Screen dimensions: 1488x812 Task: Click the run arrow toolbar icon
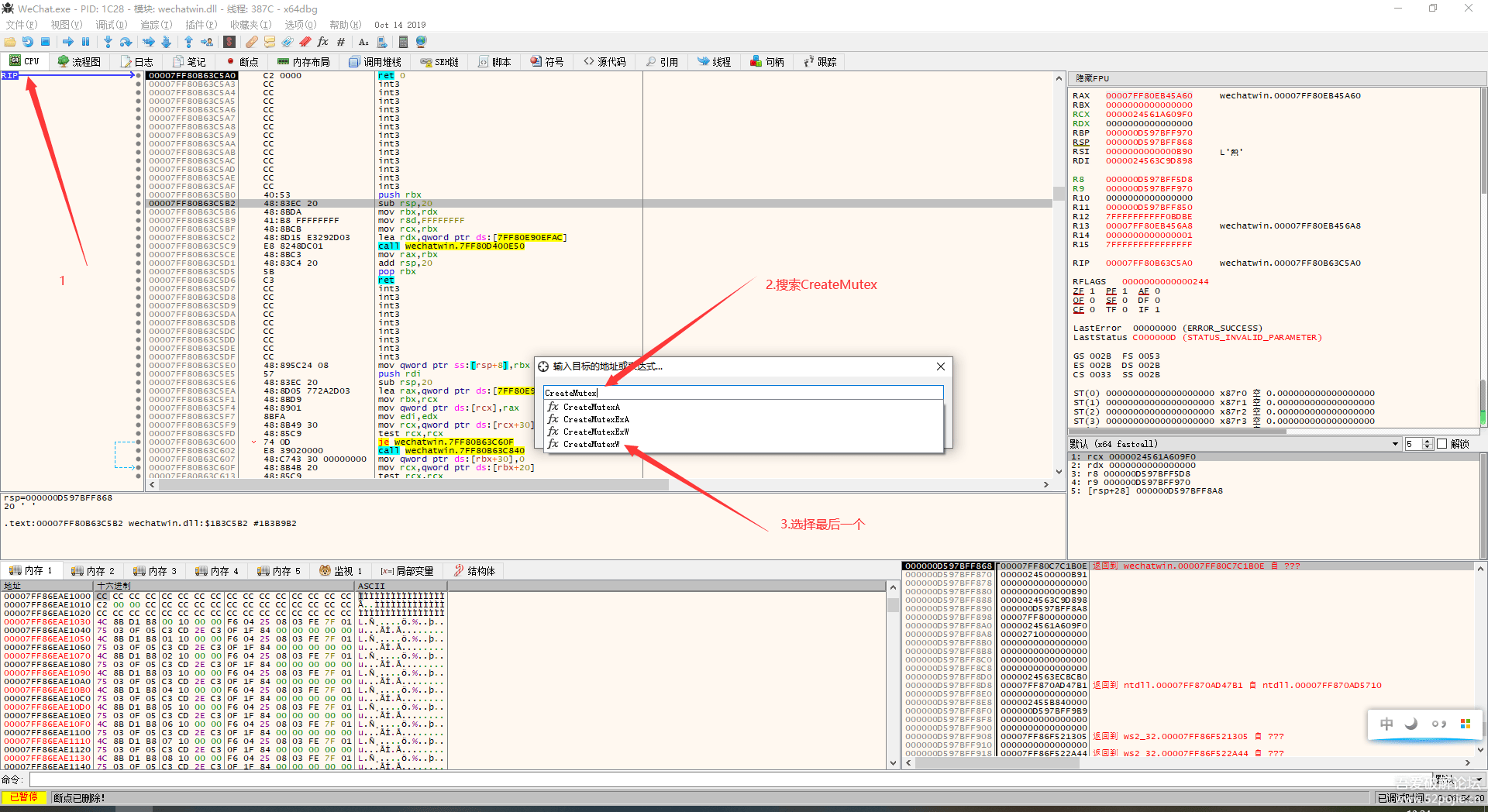click(x=68, y=42)
